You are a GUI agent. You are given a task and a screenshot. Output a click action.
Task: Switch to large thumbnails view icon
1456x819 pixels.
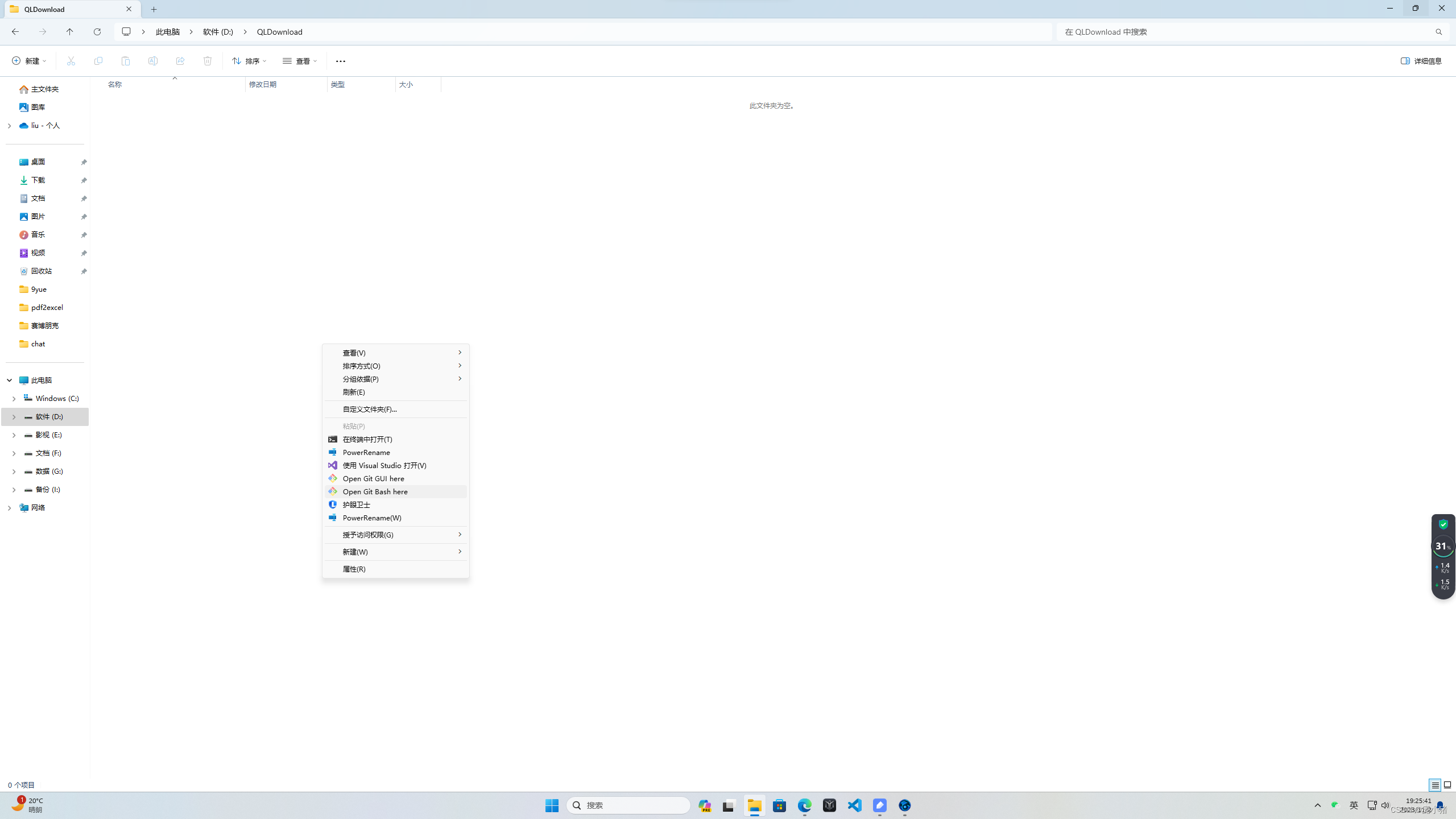click(x=1447, y=785)
